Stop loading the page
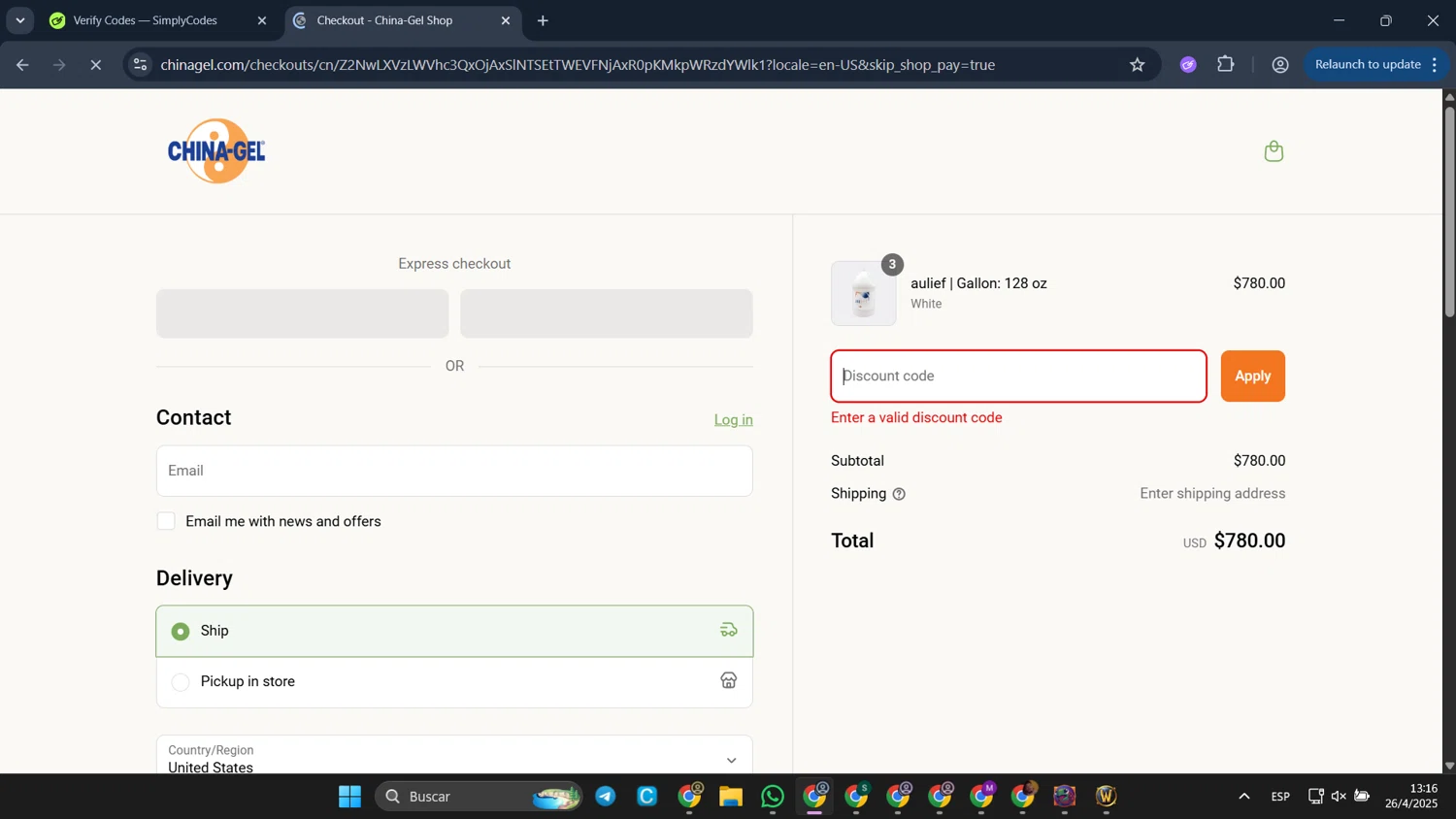This screenshot has width=1456, height=819. (x=95, y=65)
